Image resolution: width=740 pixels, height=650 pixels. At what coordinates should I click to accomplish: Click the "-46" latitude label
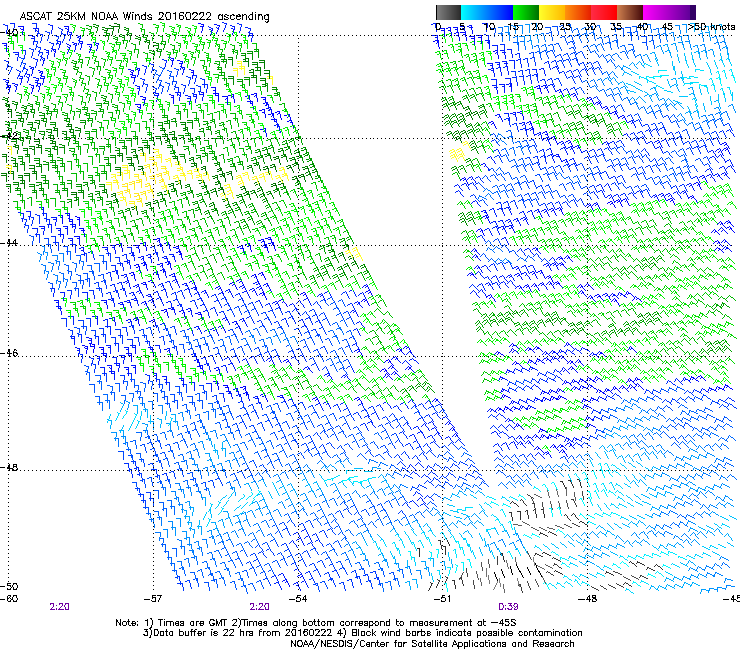tap(9, 354)
